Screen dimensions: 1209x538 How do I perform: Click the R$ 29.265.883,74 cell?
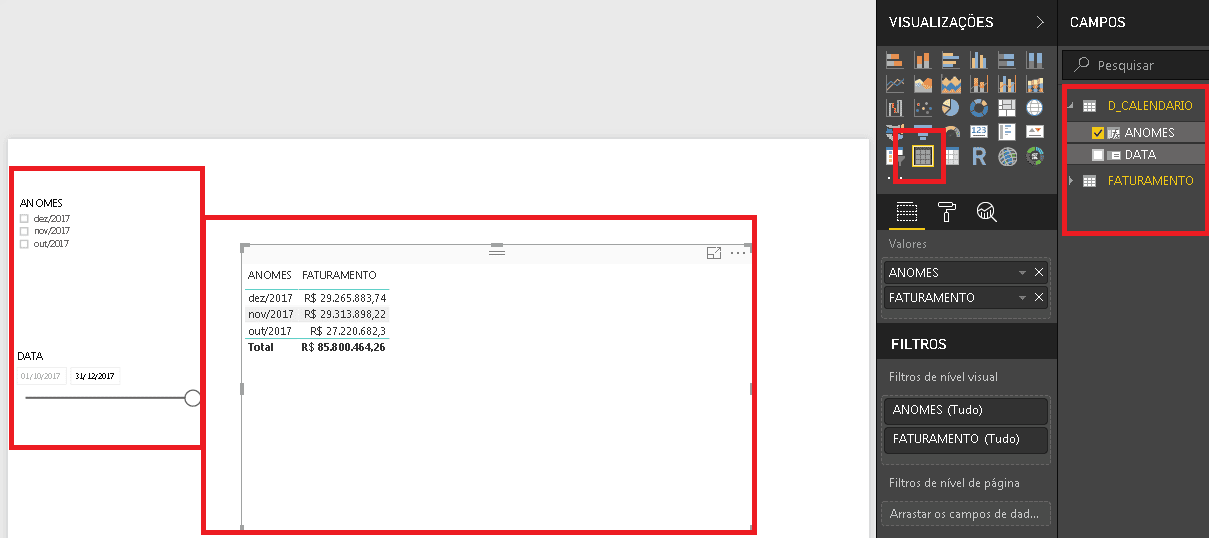tap(345, 298)
